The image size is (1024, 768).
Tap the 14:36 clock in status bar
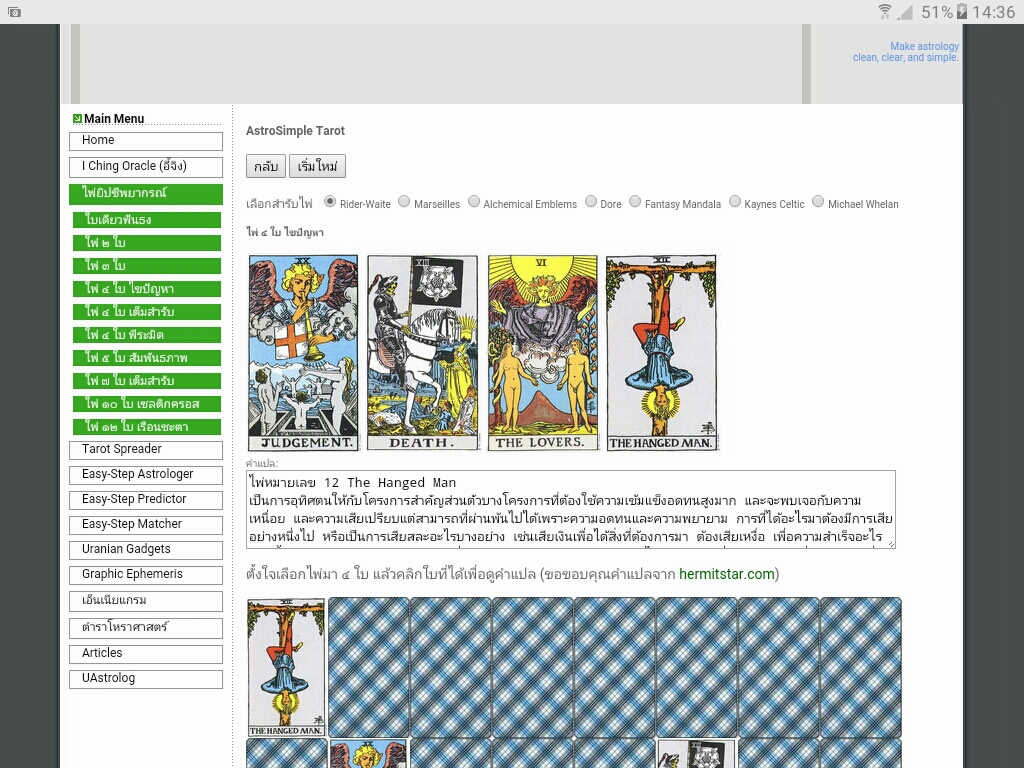[x=993, y=12]
